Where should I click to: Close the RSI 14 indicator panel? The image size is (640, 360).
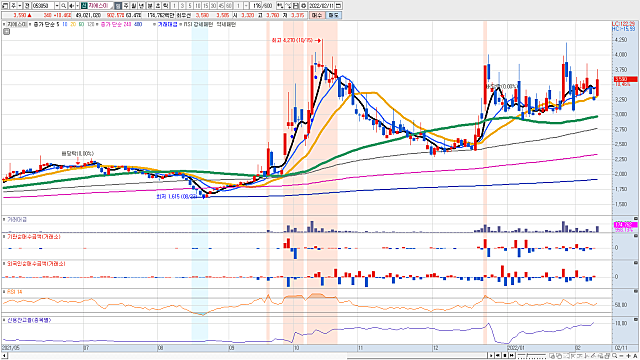[636, 291]
